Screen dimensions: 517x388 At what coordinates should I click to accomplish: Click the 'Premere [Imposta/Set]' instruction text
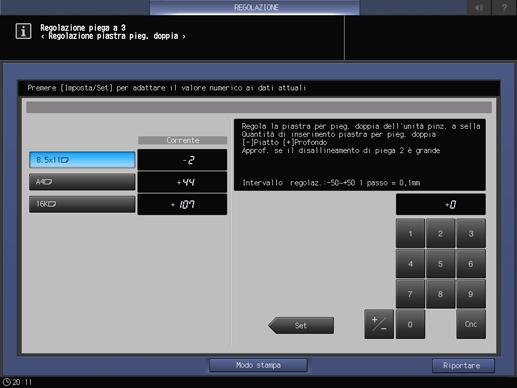pos(167,88)
